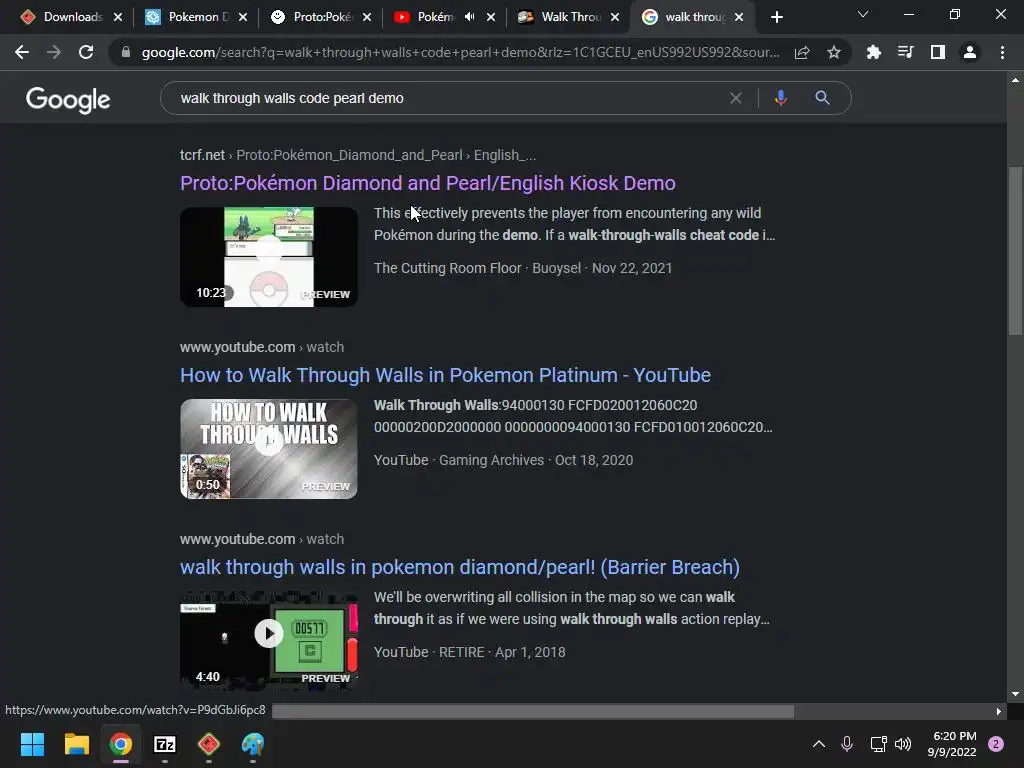1024x768 pixels.
Task: Share this page from the address bar
Action: pos(802,52)
